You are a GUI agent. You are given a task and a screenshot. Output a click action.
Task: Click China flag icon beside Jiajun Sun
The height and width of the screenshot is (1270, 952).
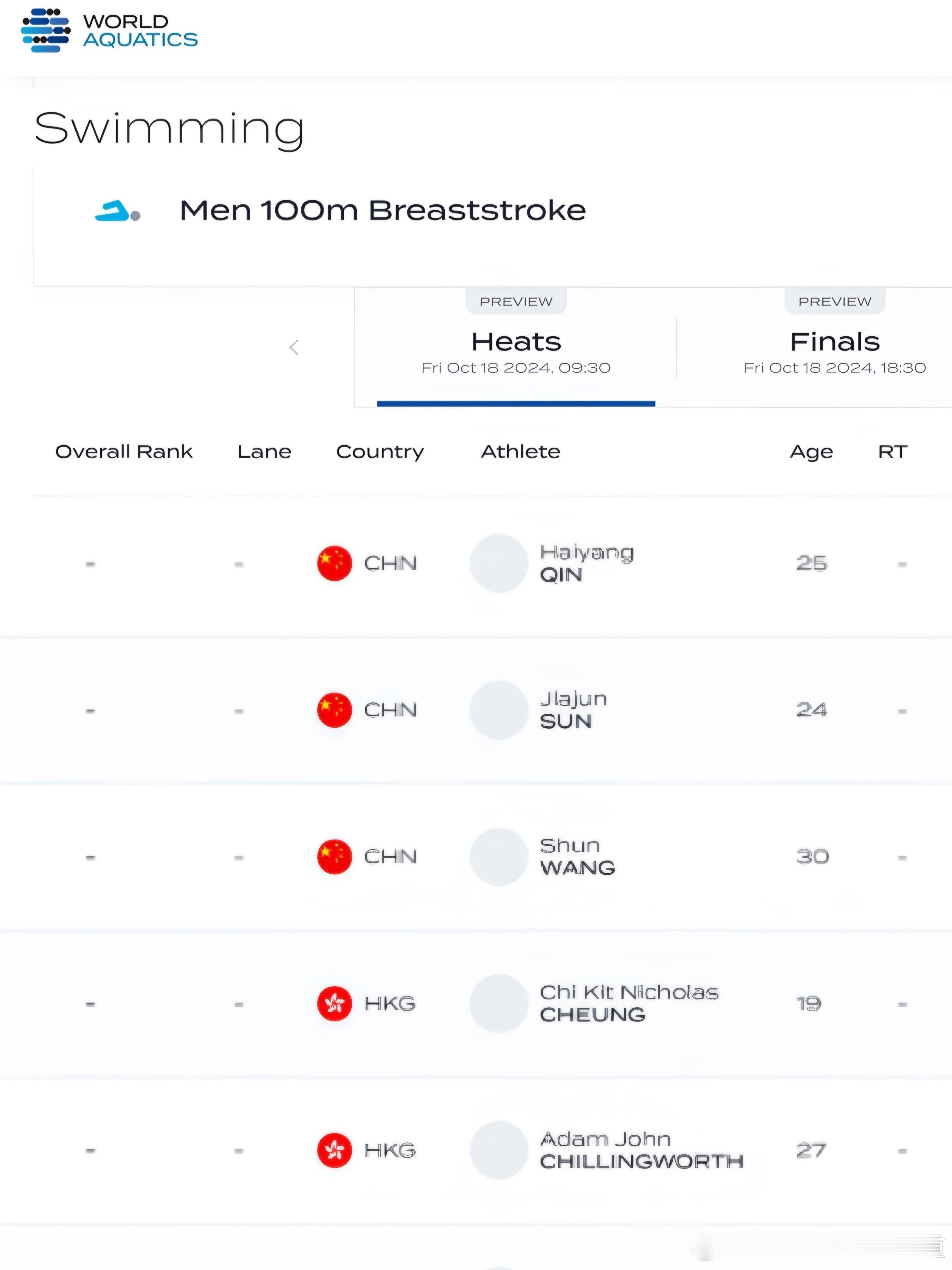click(335, 710)
